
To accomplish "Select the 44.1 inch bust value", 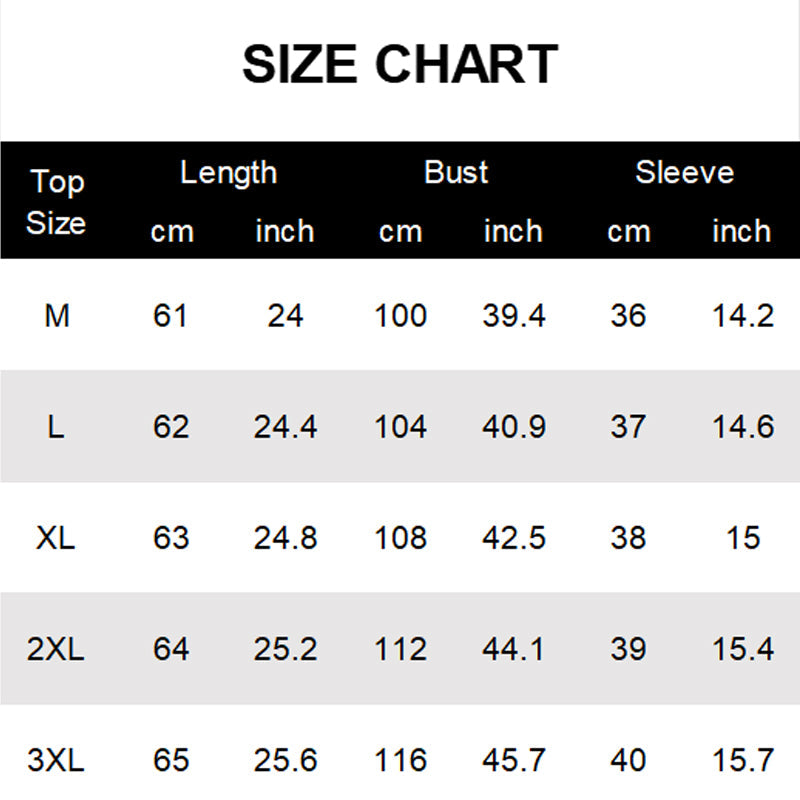I will coord(514,650).
